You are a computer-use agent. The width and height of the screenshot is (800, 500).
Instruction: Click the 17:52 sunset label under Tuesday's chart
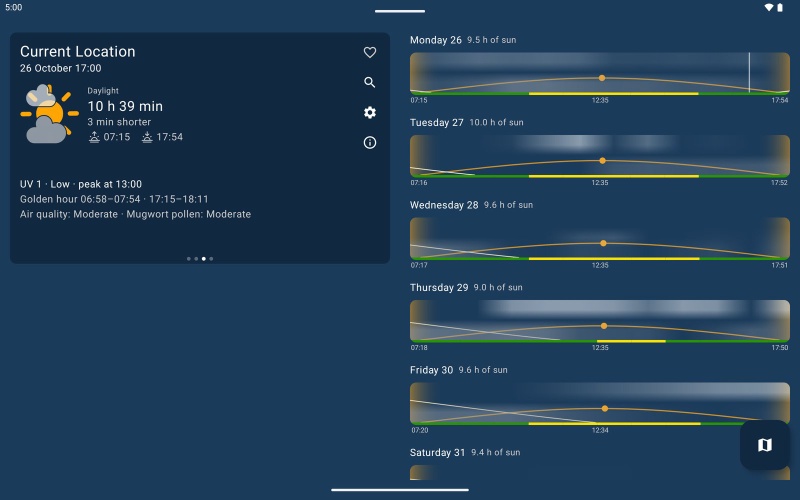(779, 183)
